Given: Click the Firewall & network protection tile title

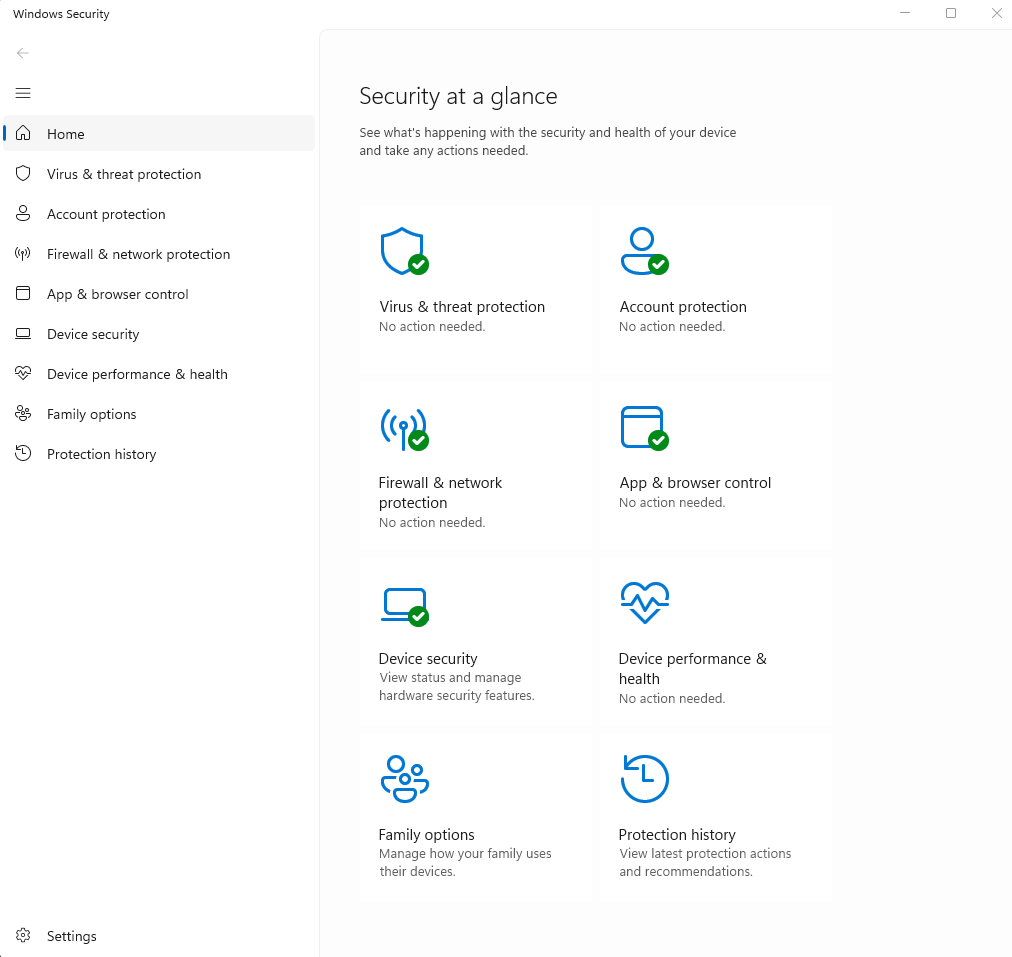Looking at the screenshot, I should coord(440,492).
